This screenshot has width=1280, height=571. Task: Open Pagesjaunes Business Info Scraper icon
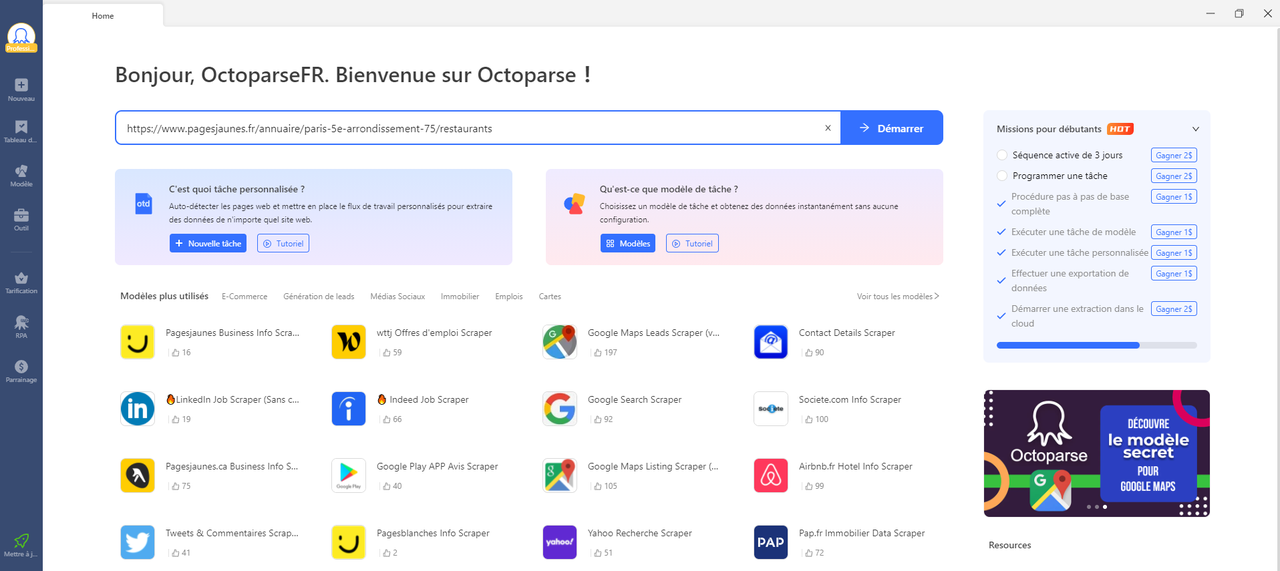tap(137, 342)
